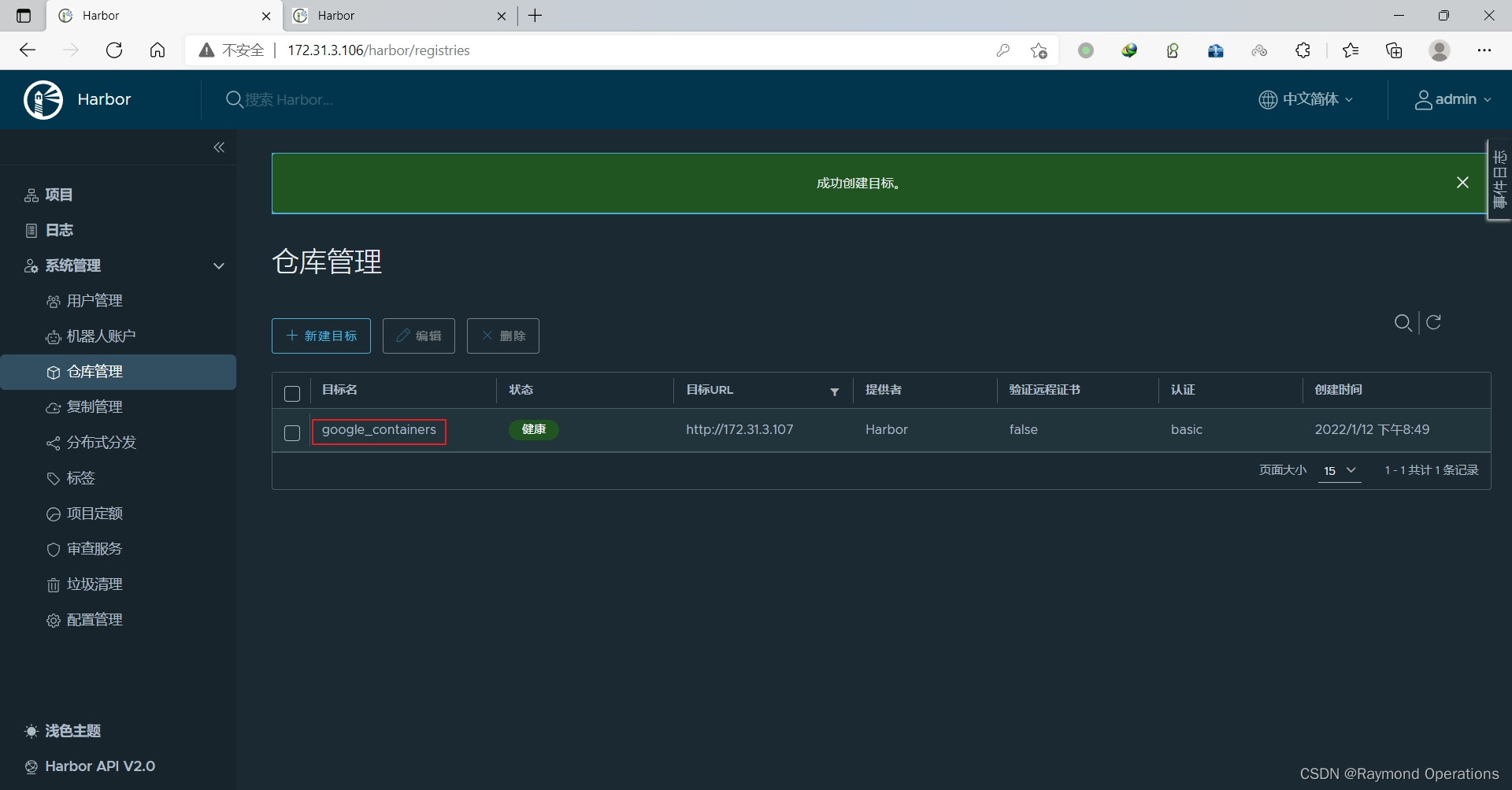Open Harbor API V2.0 link
1512x790 pixels.
click(x=90, y=766)
